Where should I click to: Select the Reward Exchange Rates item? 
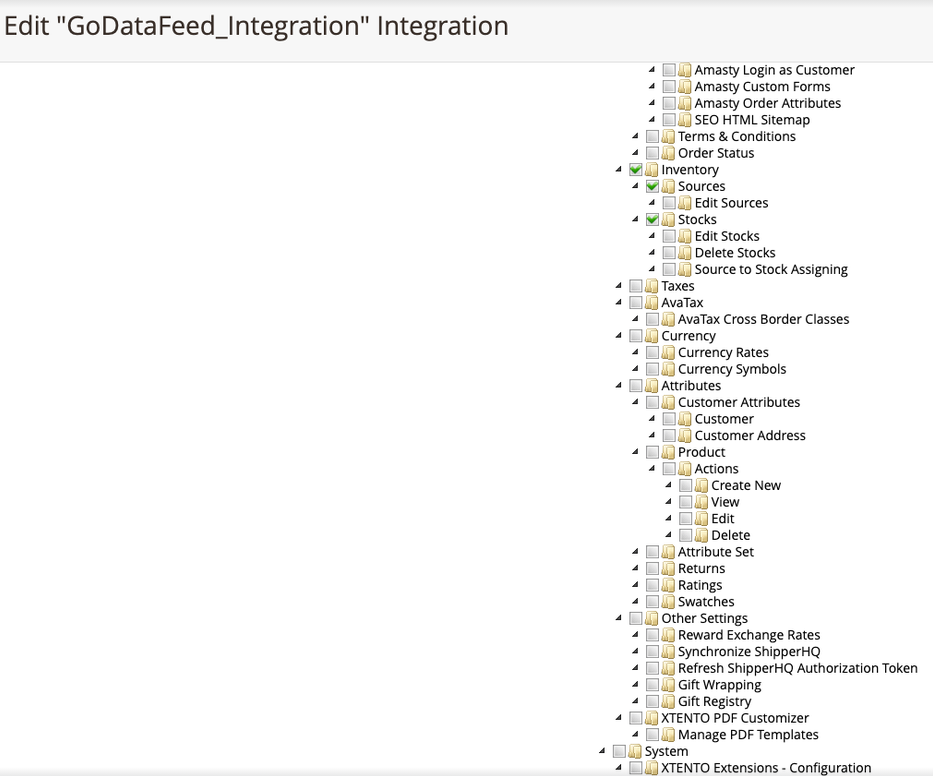point(749,635)
